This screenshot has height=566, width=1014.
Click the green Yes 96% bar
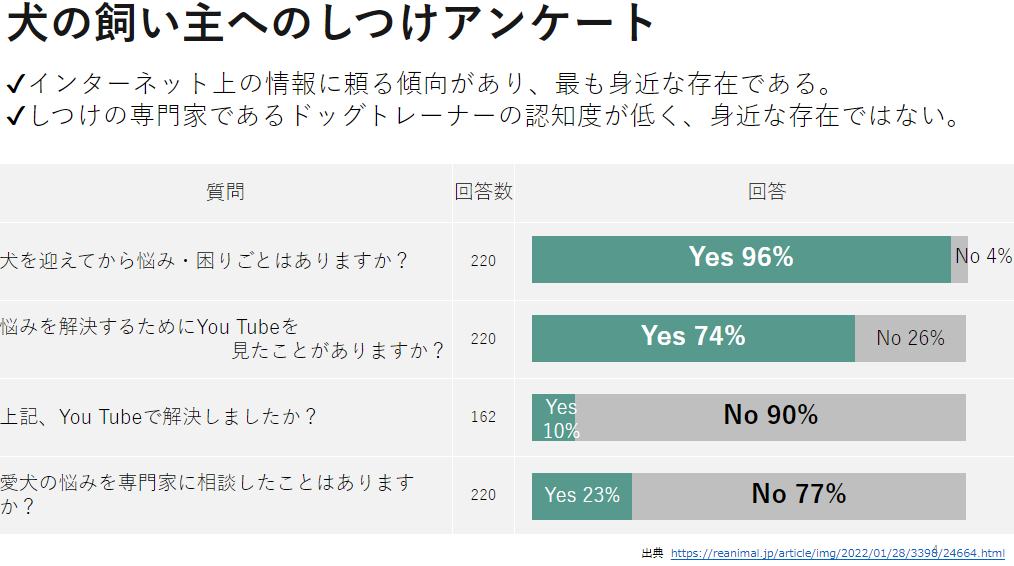(741, 259)
